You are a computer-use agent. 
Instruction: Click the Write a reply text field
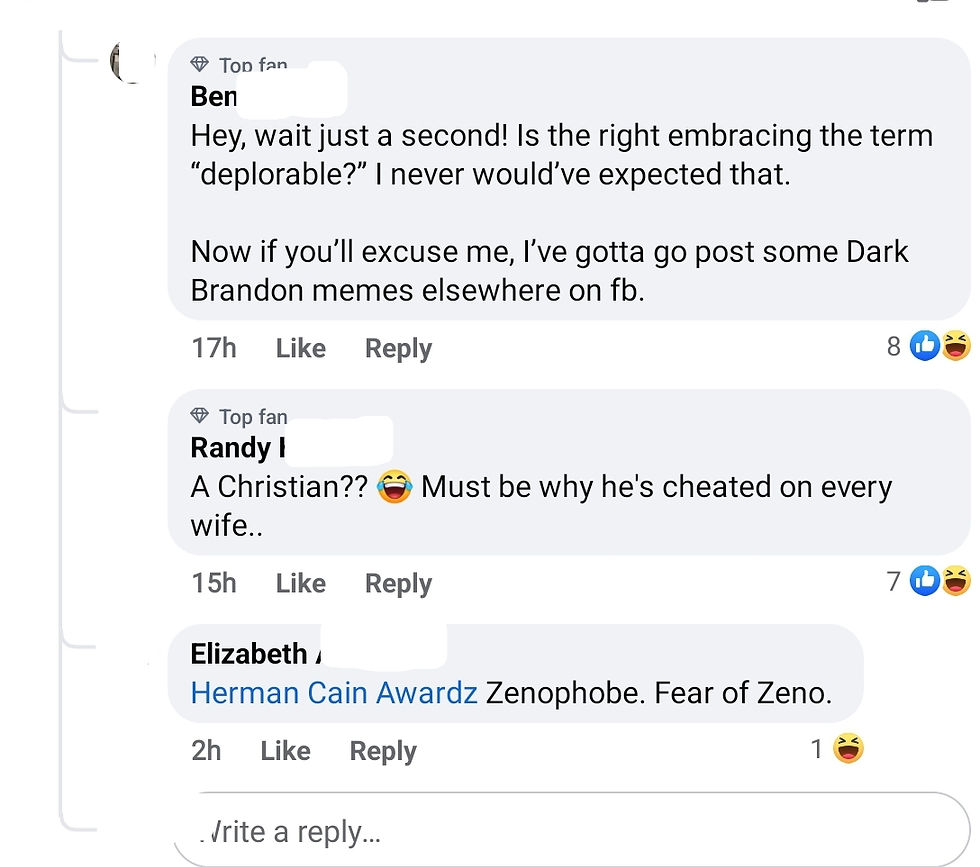(570, 830)
